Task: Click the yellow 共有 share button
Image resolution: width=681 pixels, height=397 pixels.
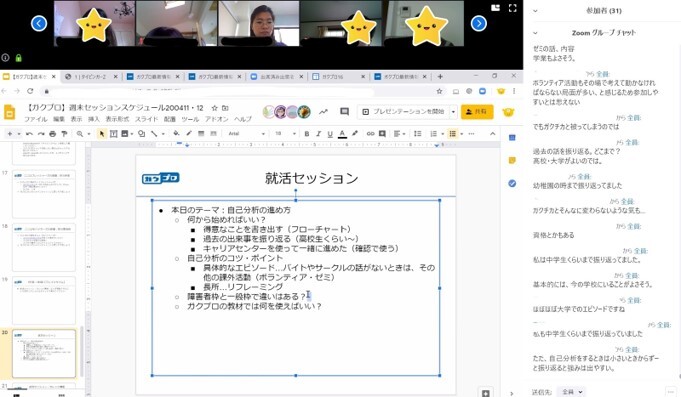Action: pos(477,112)
